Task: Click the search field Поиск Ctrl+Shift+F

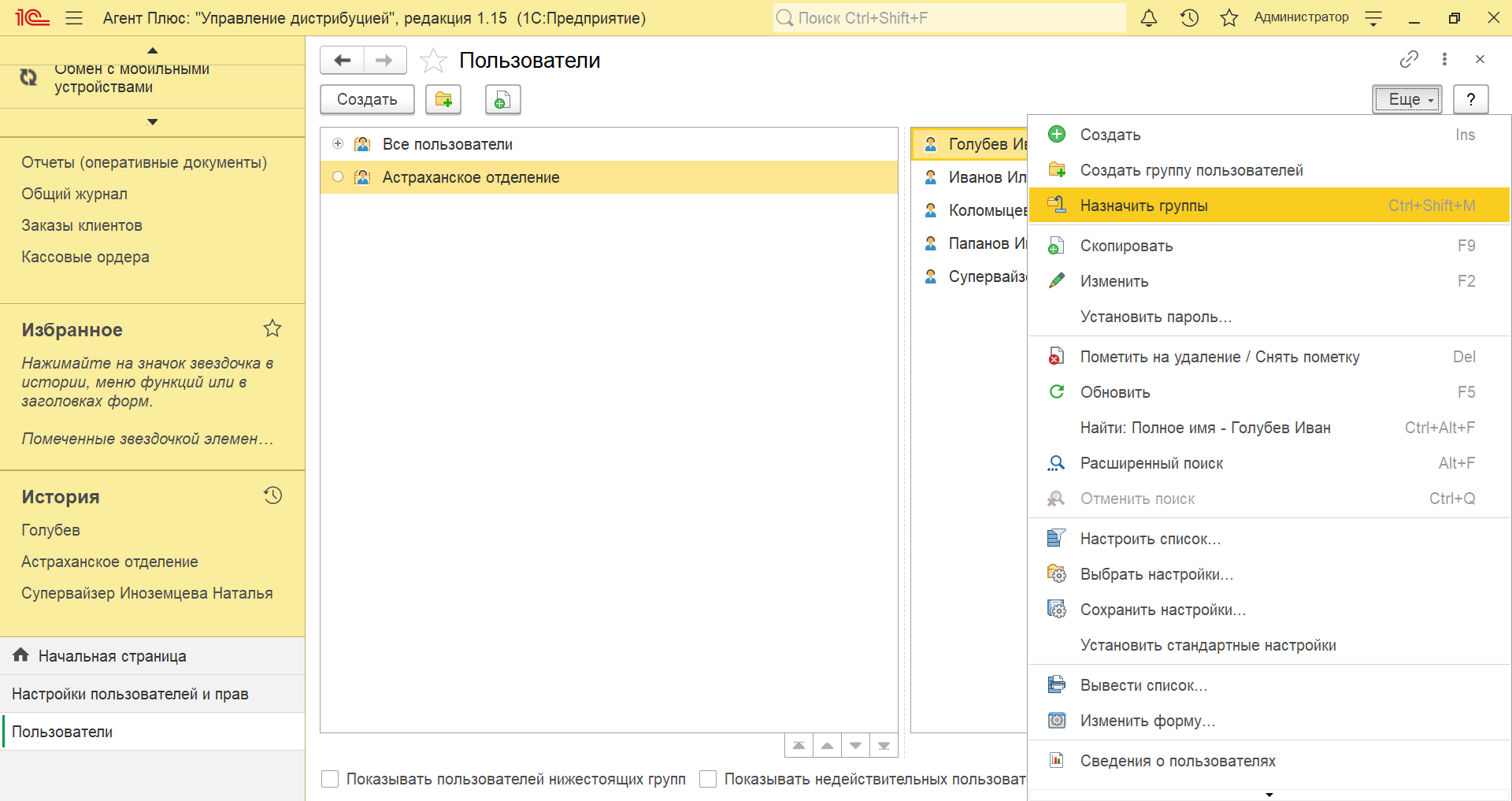Action: click(949, 18)
